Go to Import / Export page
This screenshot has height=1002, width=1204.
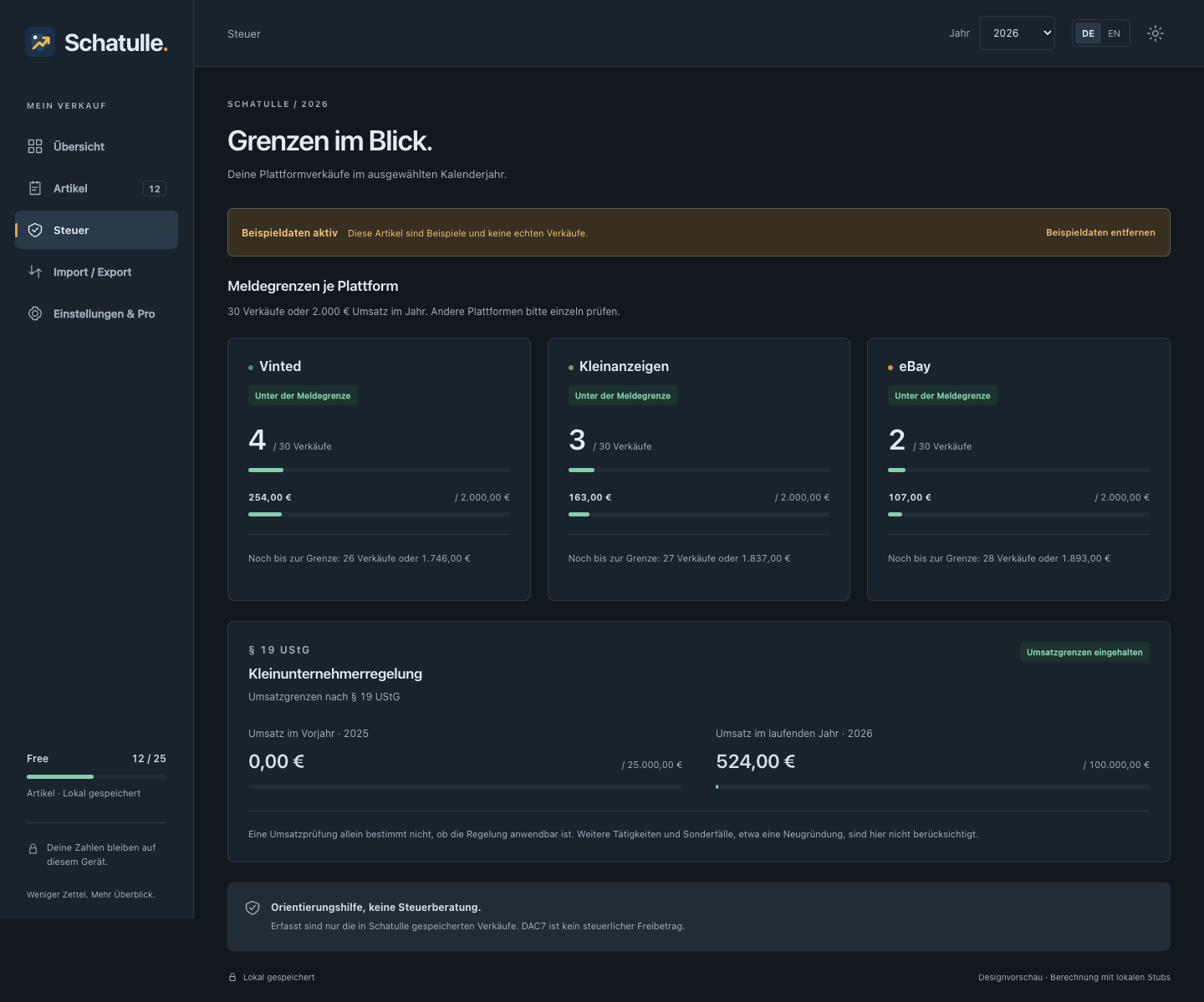[96, 272]
